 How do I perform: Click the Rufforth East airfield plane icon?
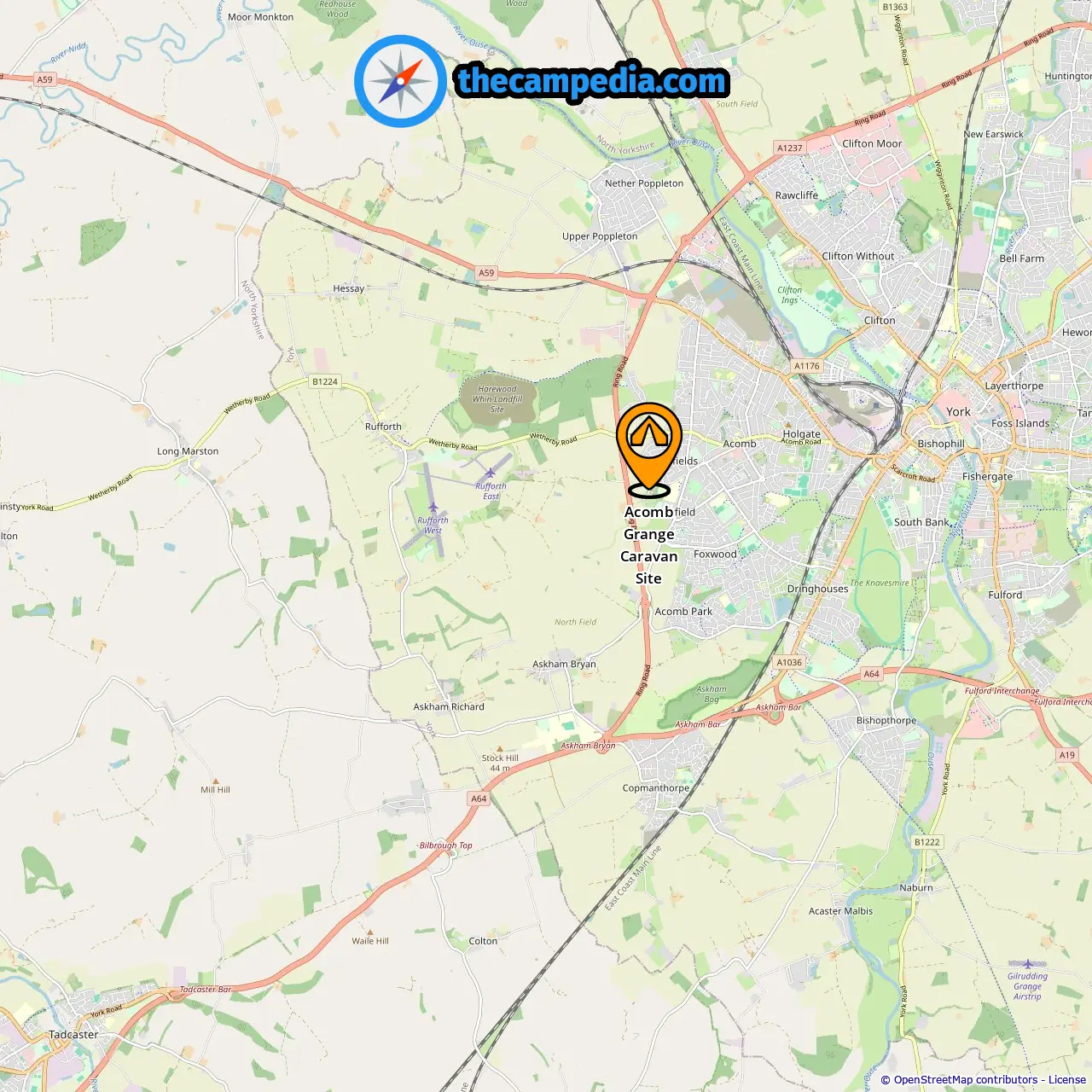coord(491,473)
